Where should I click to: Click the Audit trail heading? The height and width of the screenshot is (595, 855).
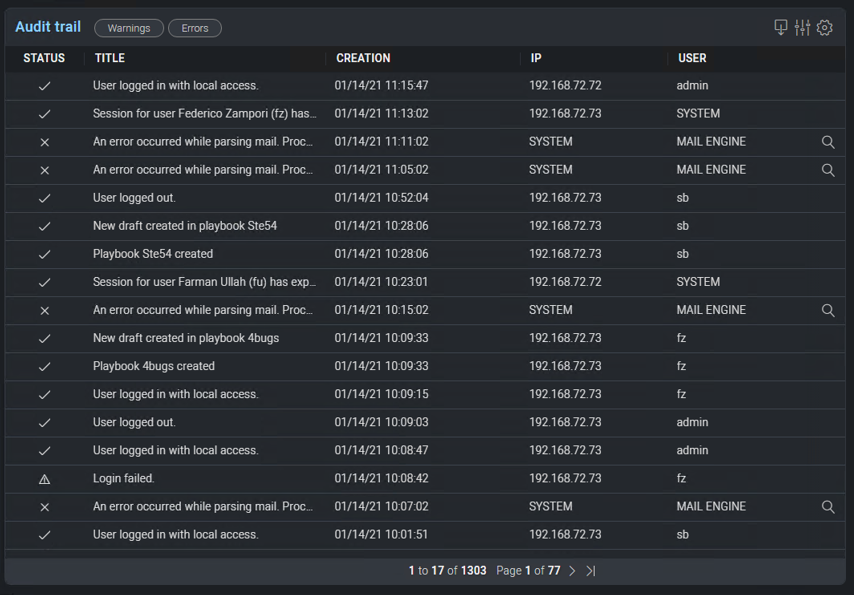click(47, 26)
